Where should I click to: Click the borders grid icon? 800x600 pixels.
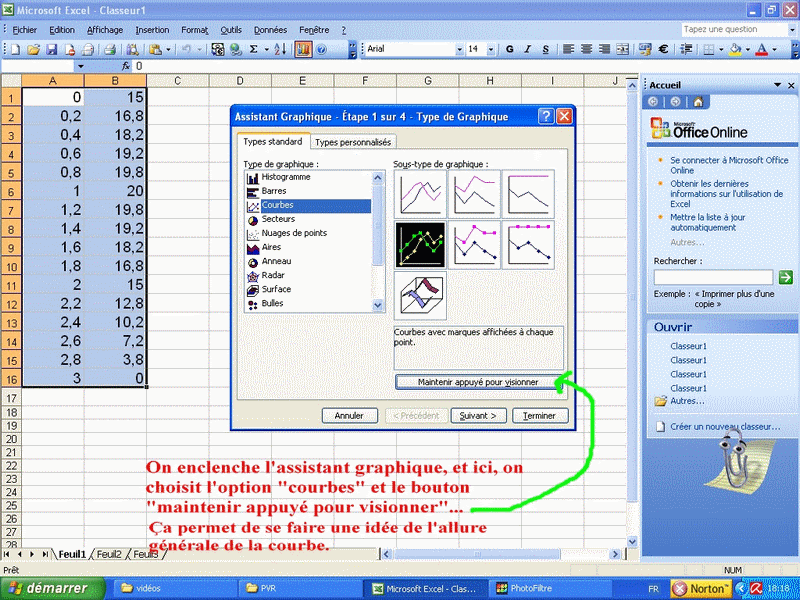(708, 49)
